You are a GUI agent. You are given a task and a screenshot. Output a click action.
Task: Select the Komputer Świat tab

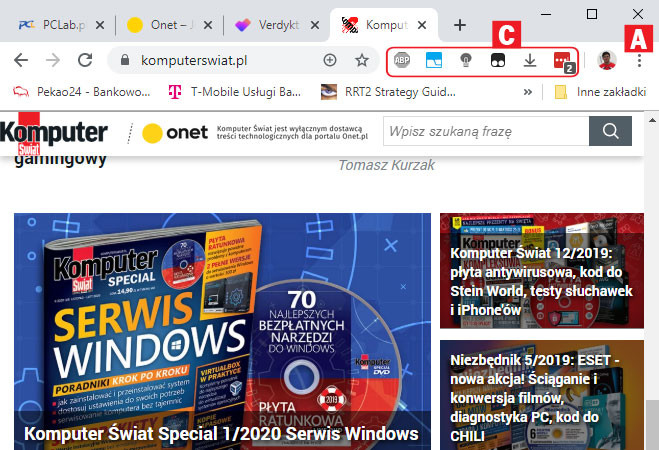pyautogui.click(x=374, y=25)
